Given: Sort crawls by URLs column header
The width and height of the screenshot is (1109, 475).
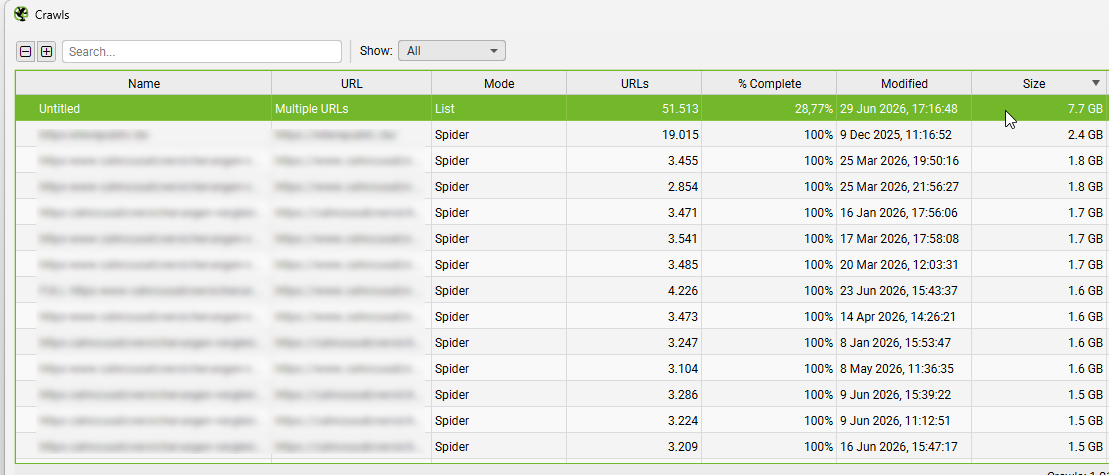Looking at the screenshot, I should tap(634, 83).
